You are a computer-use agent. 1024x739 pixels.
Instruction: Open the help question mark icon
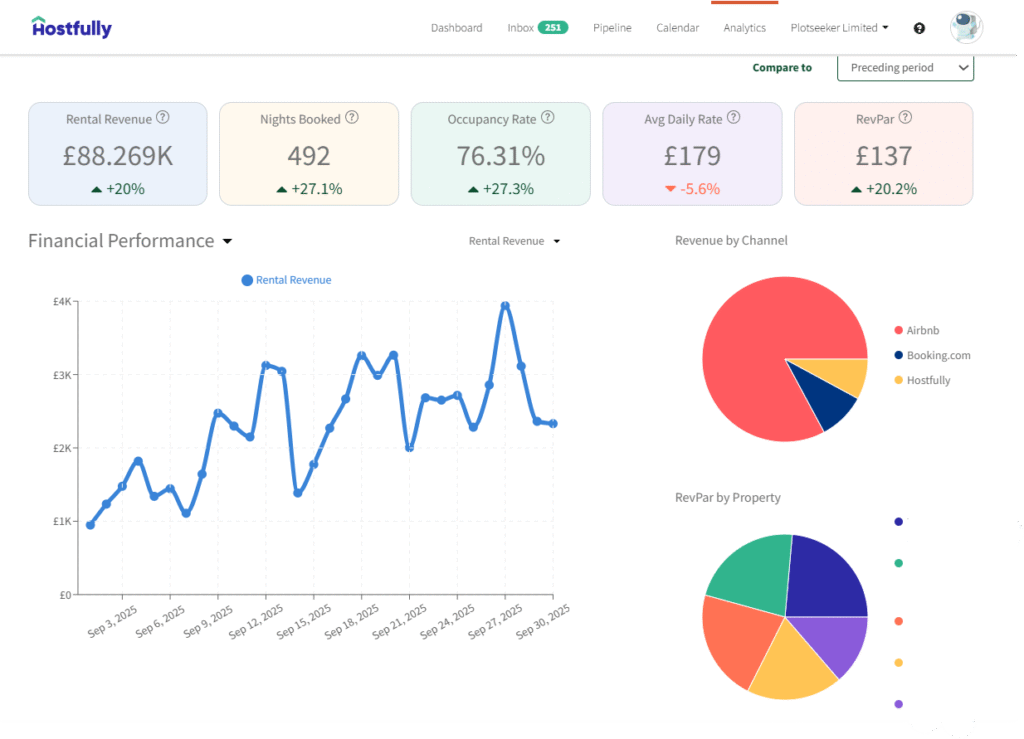[x=919, y=28]
